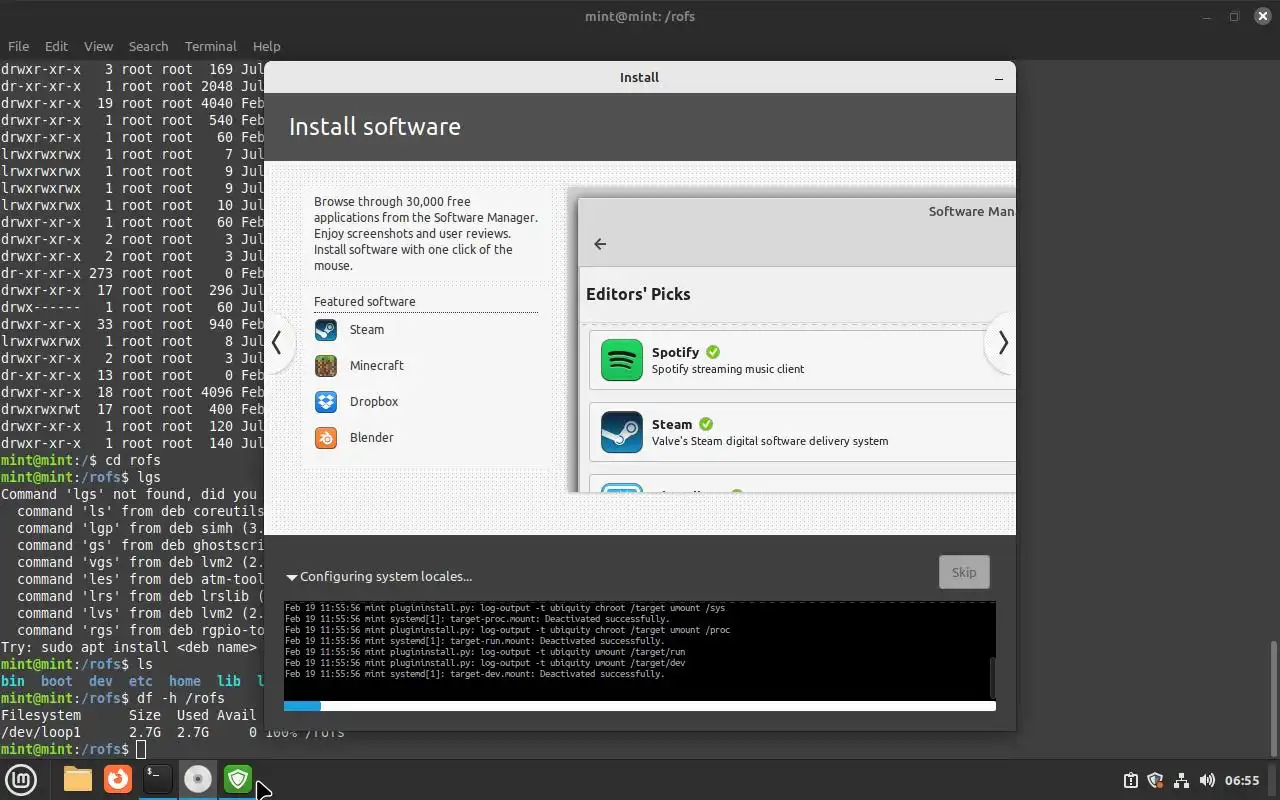Viewport: 1280px width, 800px height.
Task: Click the Spotify logo in Editors' Picks
Action: pos(622,360)
